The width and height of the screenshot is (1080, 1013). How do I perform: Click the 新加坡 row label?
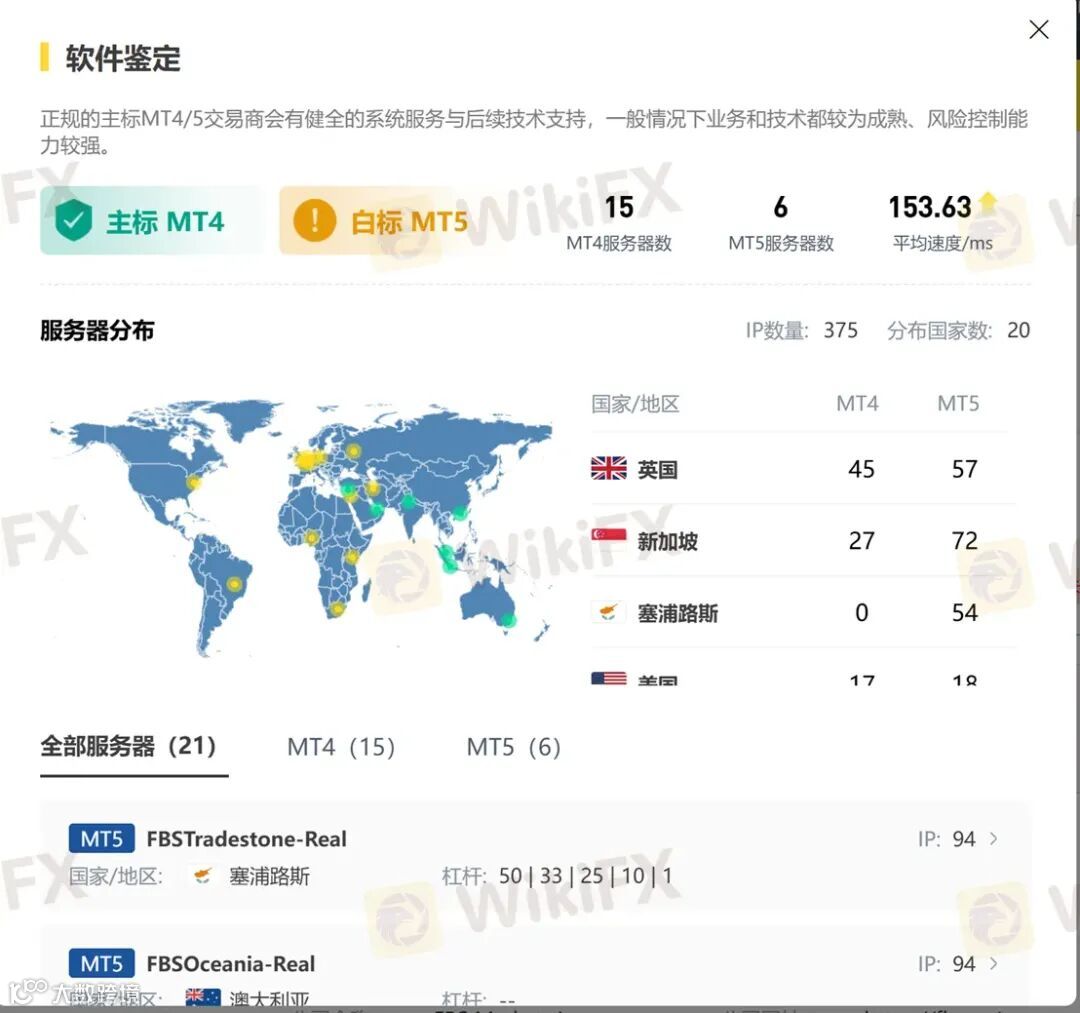(667, 541)
